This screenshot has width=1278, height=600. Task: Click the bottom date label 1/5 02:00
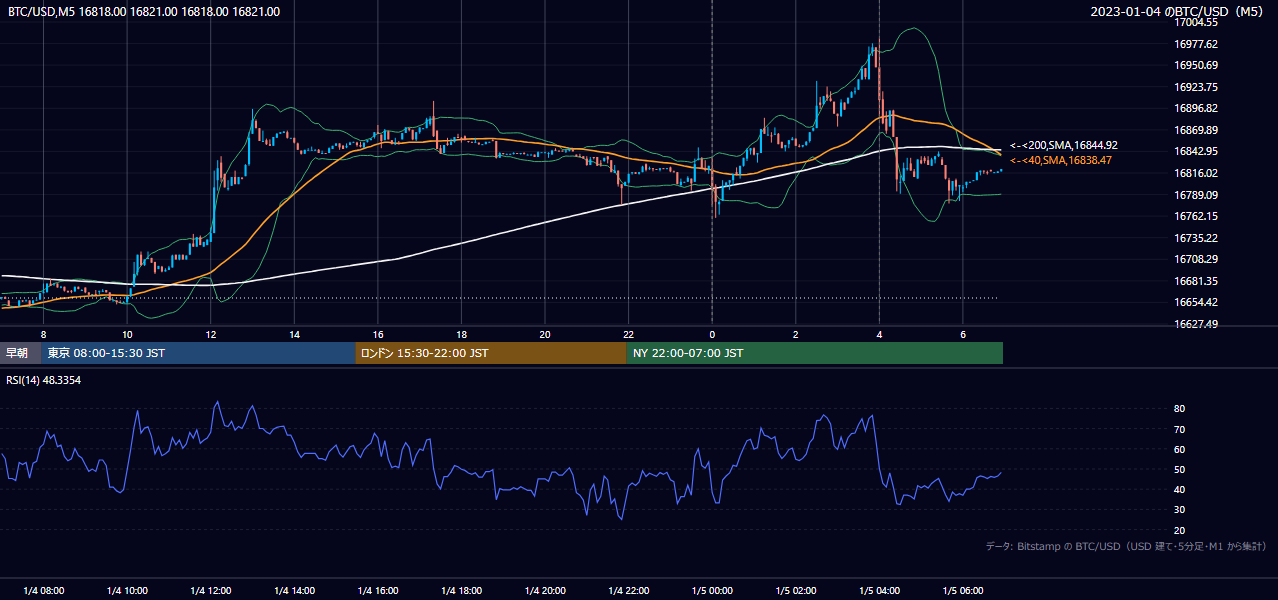click(x=796, y=591)
